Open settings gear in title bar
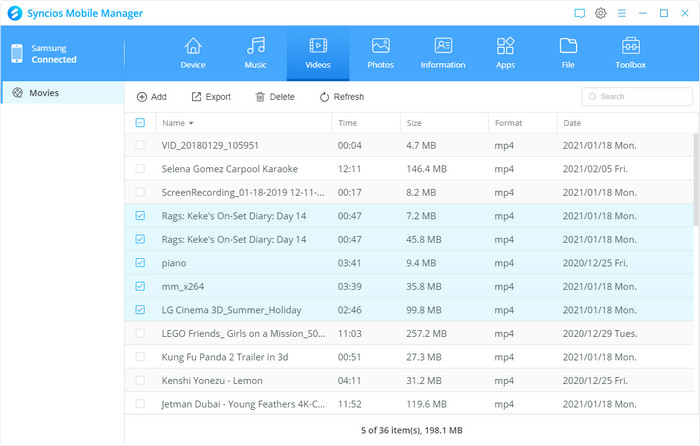700x446 pixels. point(600,13)
